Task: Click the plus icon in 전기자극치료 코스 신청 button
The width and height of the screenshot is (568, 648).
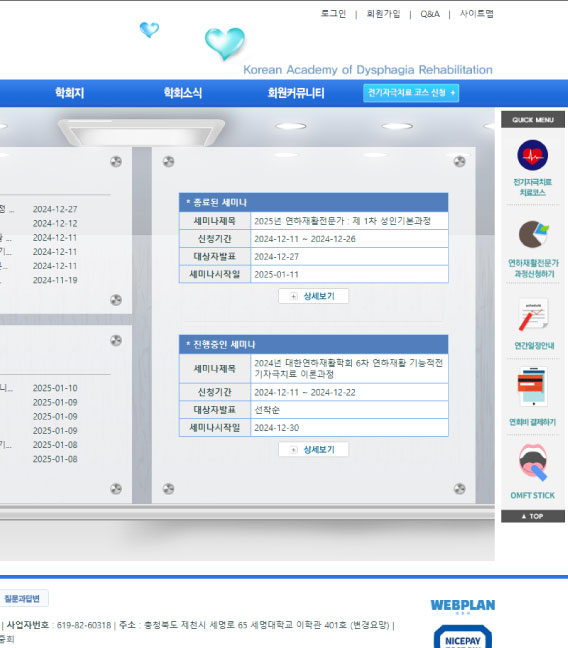Action: [453, 93]
